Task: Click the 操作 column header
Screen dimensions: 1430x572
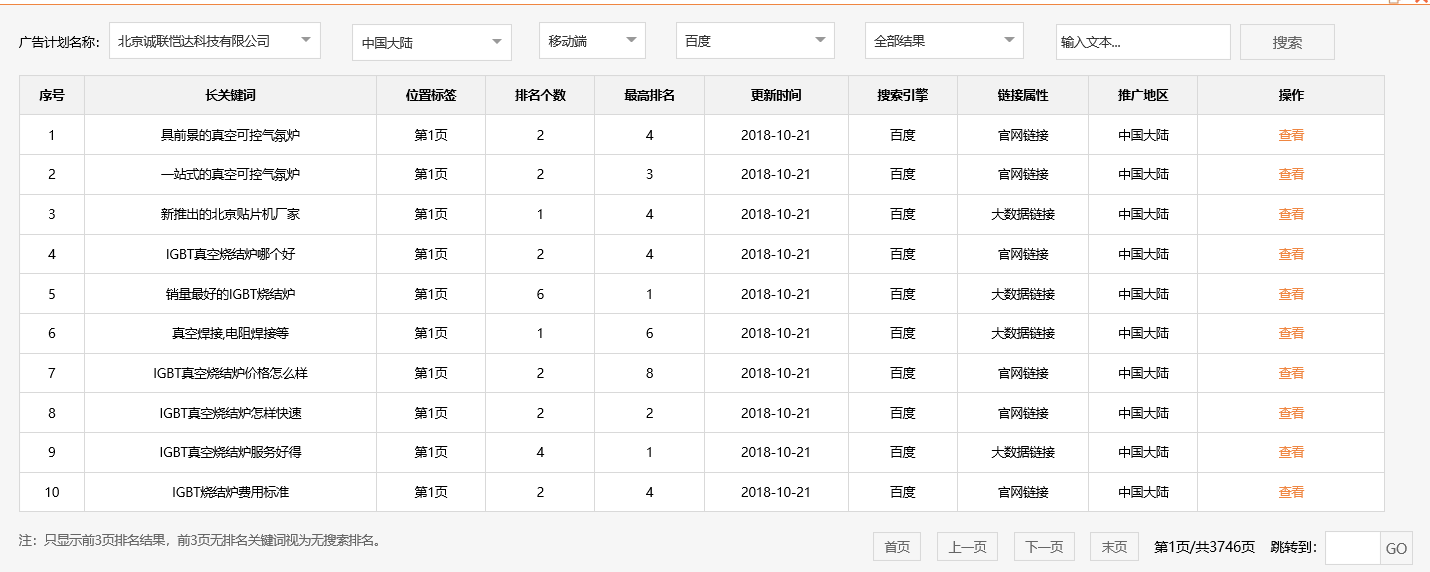Action: pos(1291,96)
